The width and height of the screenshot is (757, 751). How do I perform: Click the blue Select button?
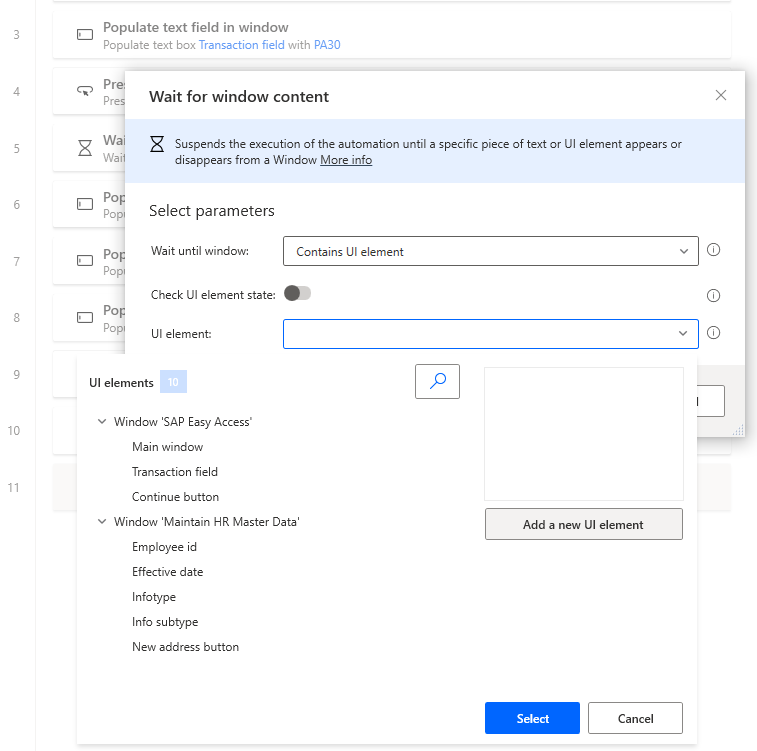[532, 718]
